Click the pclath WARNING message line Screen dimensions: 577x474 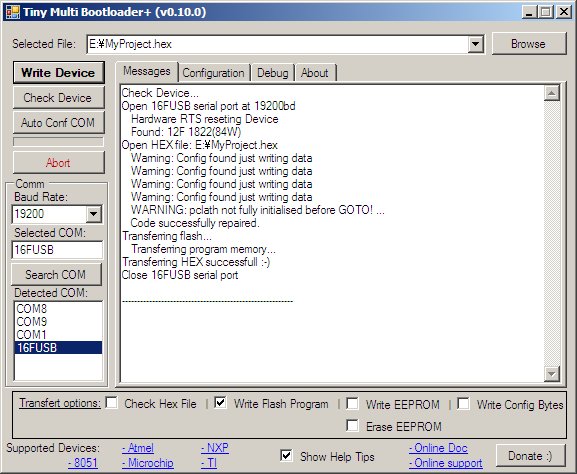pos(258,210)
